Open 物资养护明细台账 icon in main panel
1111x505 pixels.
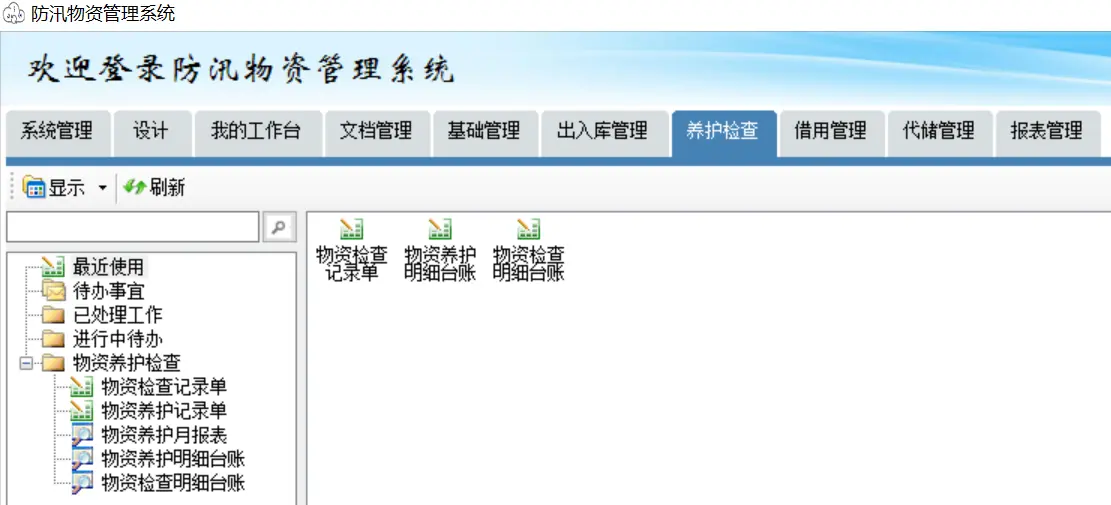click(x=439, y=230)
